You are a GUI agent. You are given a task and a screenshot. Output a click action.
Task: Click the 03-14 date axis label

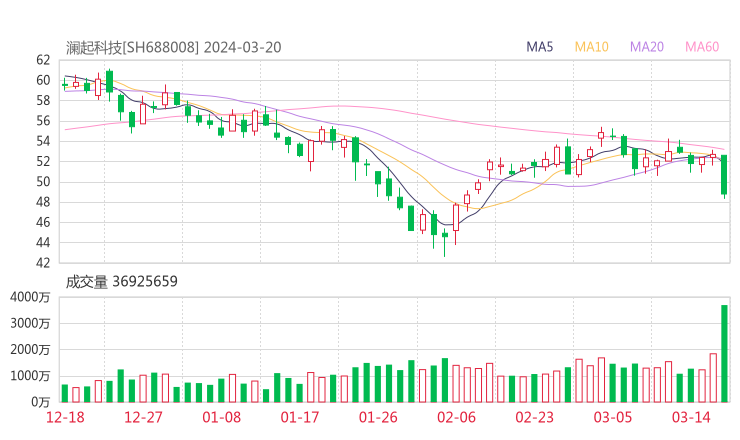tap(691, 417)
